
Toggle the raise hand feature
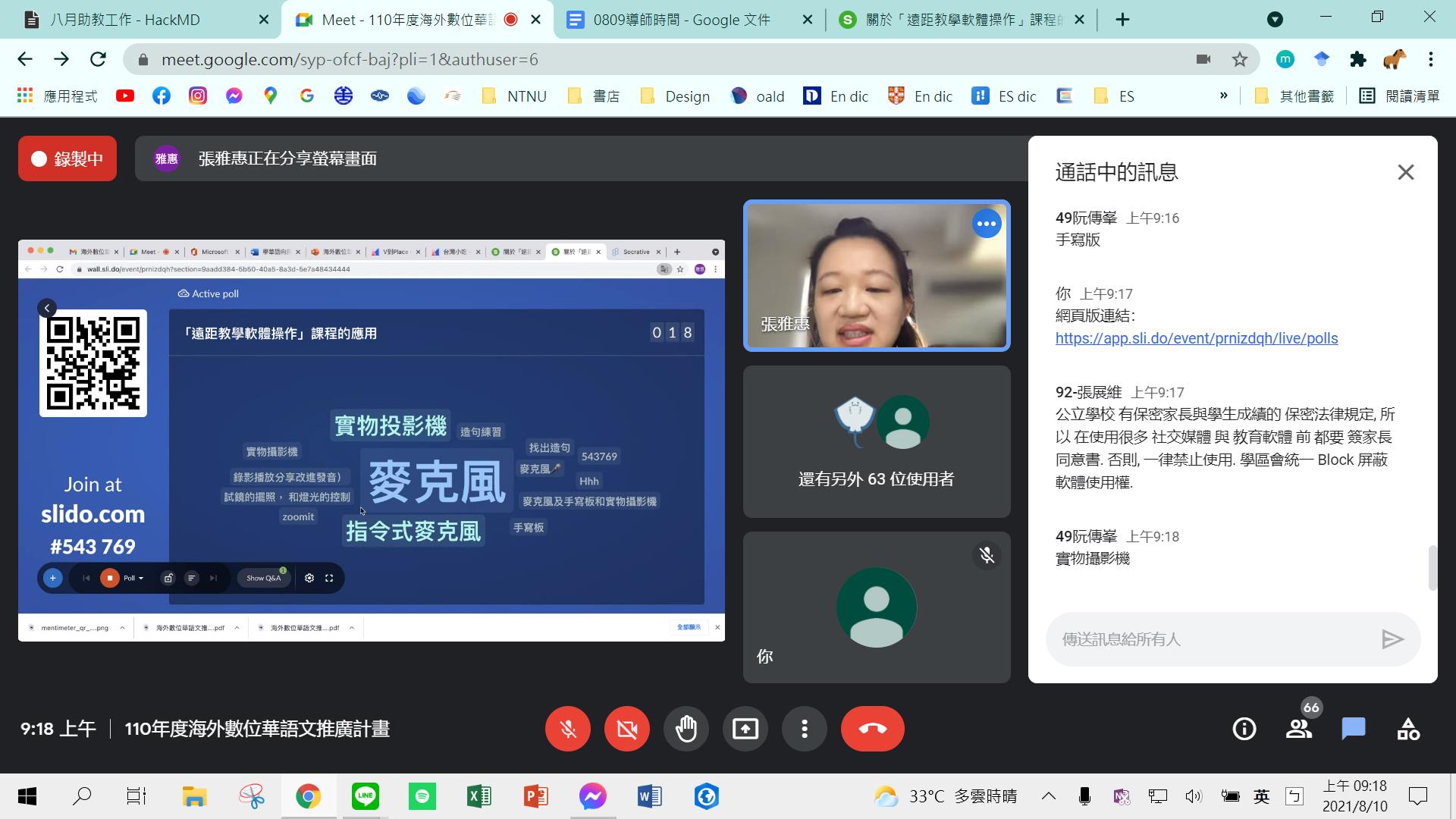686,728
